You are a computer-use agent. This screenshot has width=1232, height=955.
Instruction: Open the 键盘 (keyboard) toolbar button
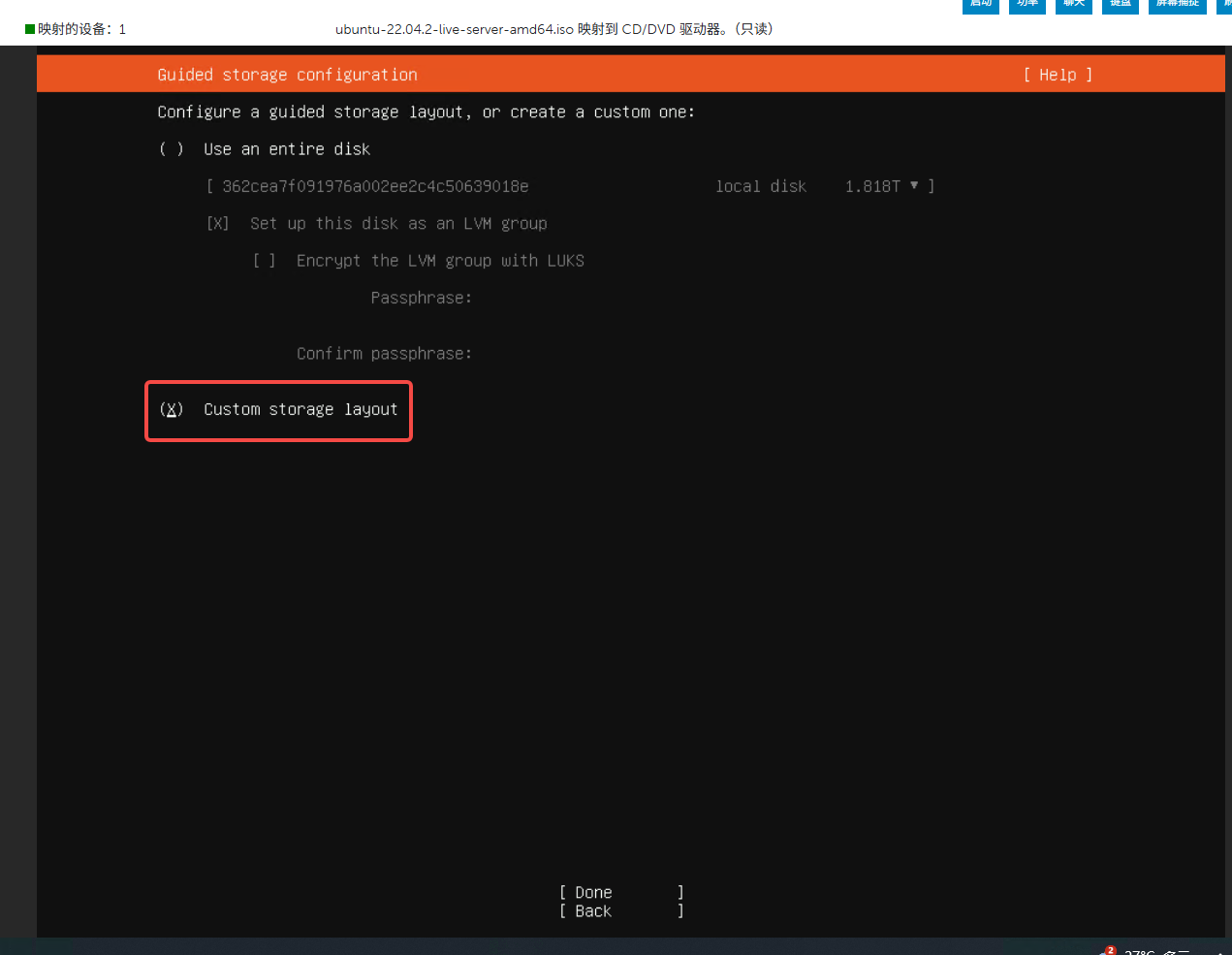click(x=1120, y=5)
